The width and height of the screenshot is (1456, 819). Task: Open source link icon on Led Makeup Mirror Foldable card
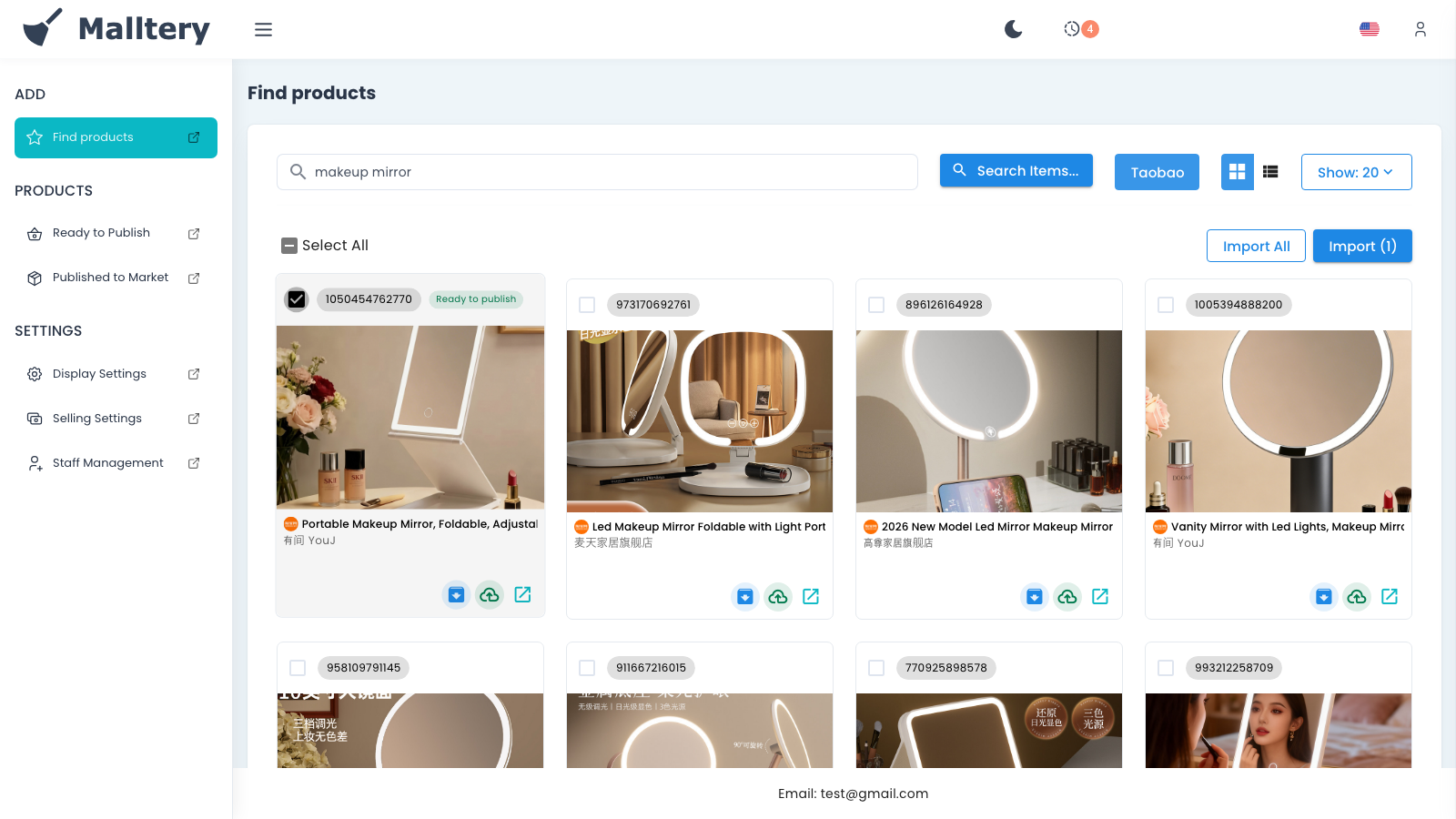click(811, 596)
